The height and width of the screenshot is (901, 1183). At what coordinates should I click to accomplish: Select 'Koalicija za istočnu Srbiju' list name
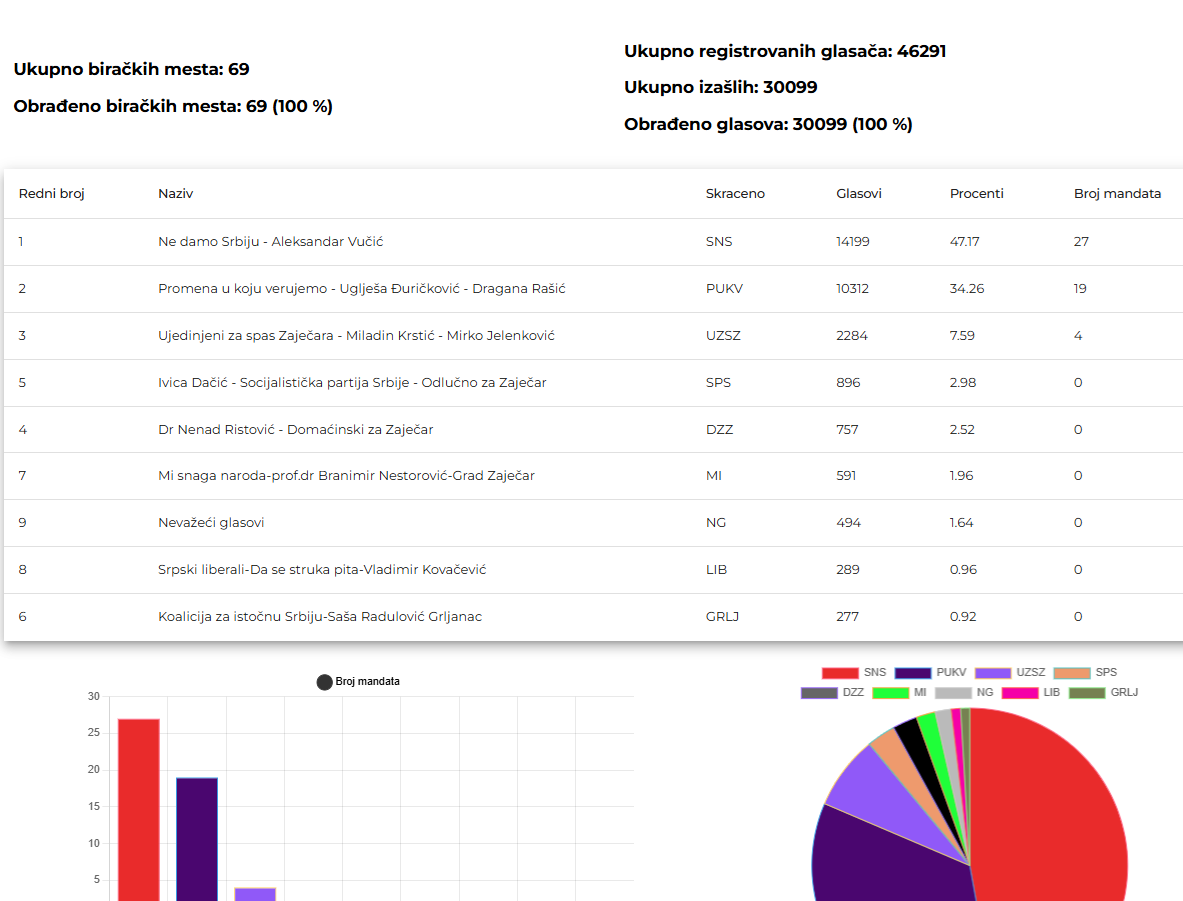click(x=320, y=617)
